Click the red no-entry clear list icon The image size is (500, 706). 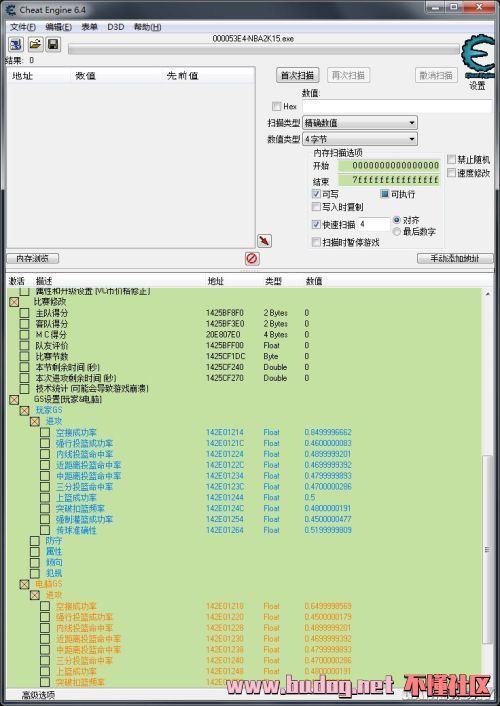pos(252,258)
